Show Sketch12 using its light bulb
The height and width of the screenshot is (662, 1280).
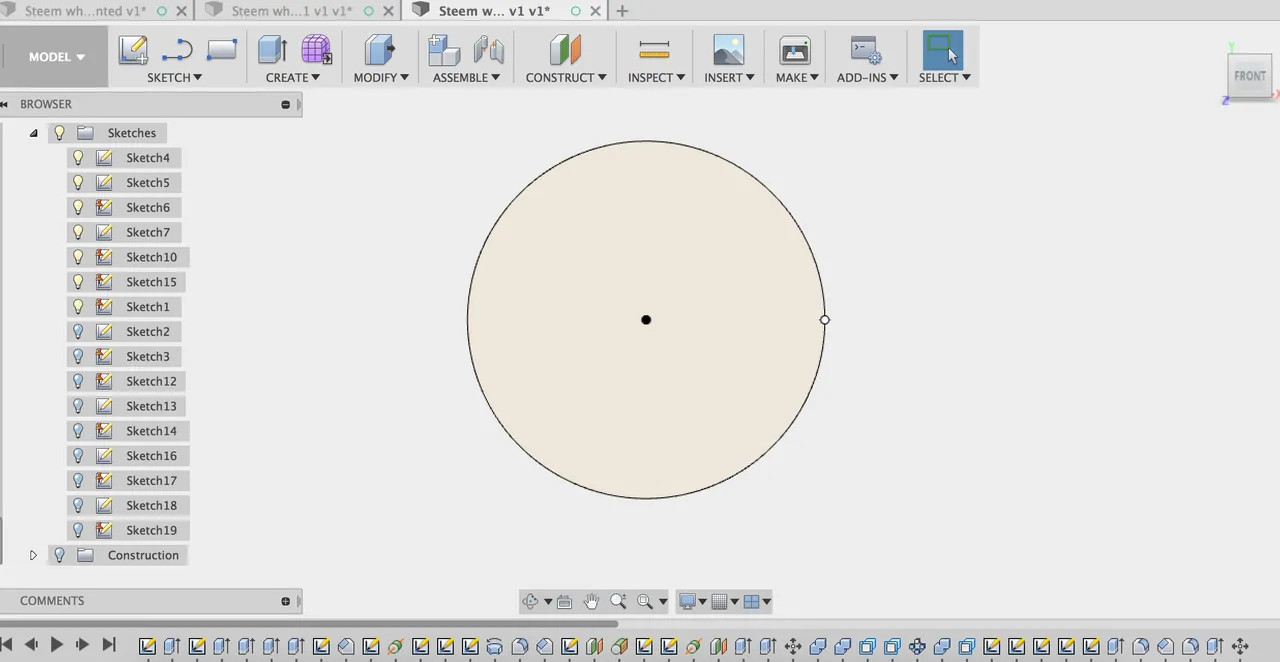pyautogui.click(x=78, y=381)
